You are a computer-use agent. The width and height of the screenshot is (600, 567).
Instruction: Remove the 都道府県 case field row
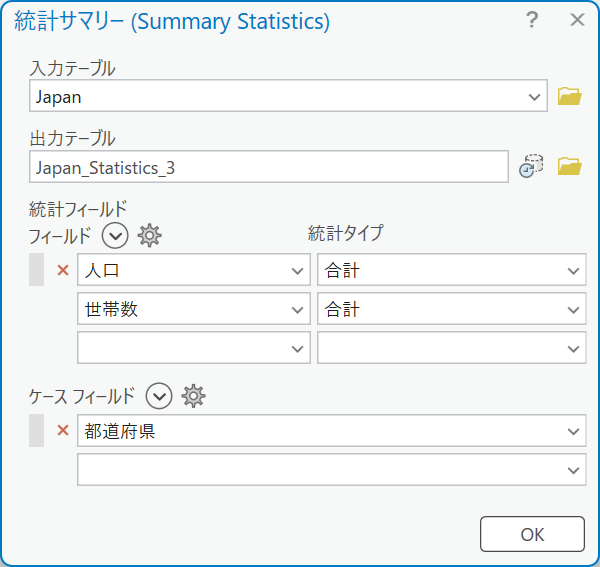point(63,430)
